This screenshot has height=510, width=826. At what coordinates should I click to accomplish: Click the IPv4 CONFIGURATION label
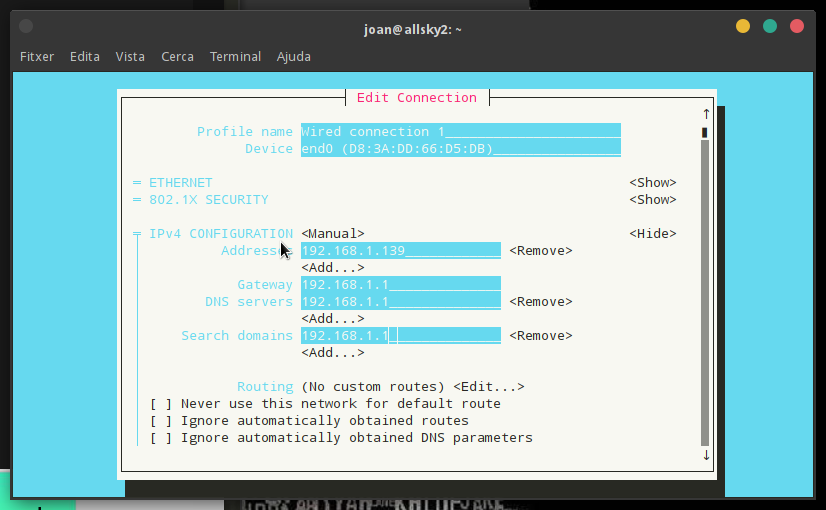tap(221, 233)
